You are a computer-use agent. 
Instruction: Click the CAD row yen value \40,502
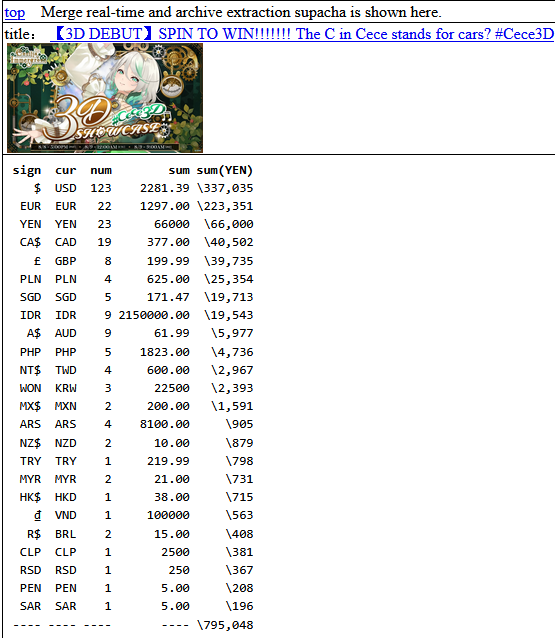229,242
